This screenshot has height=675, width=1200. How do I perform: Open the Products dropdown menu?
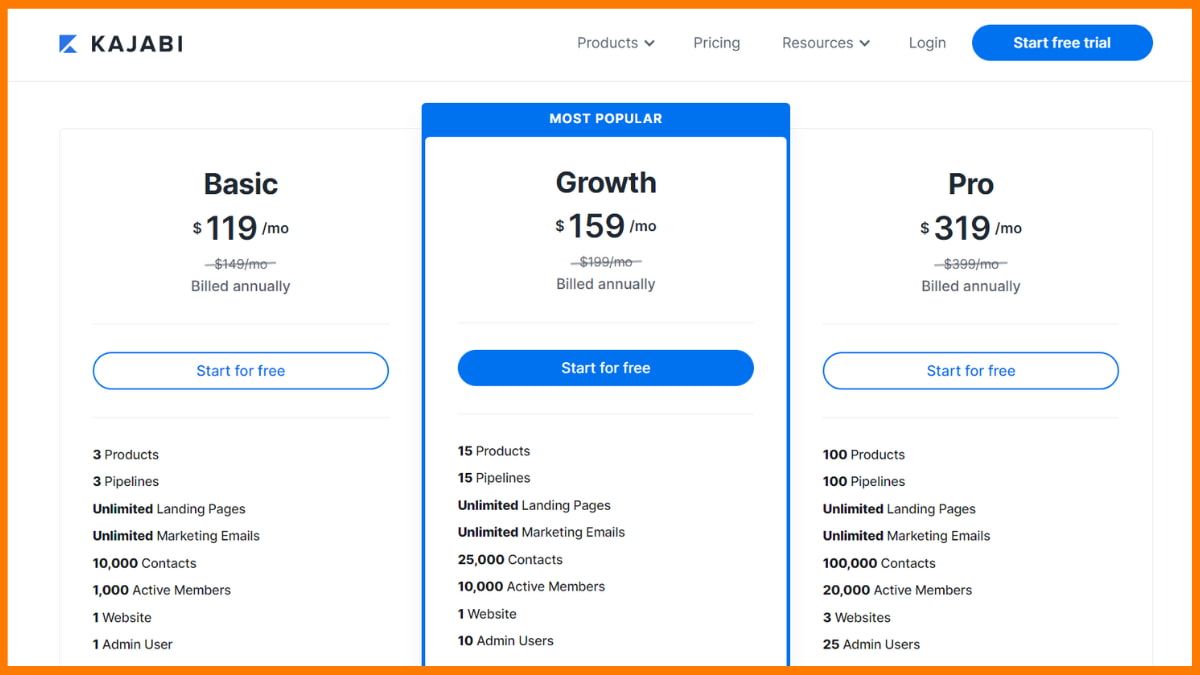[x=616, y=43]
